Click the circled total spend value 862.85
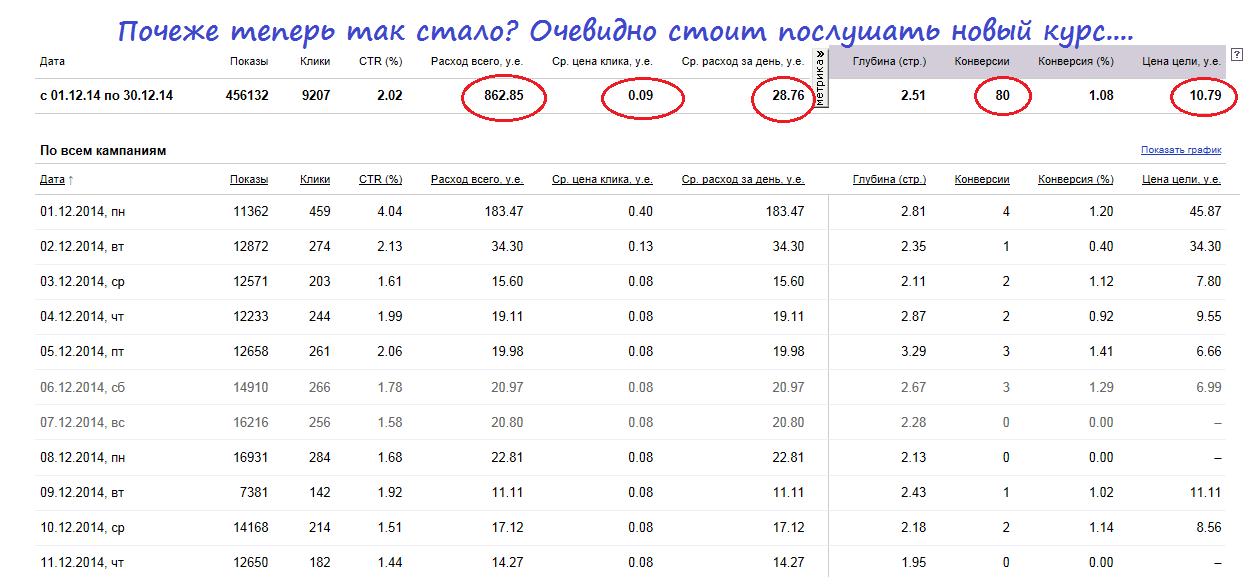The image size is (1255, 577). pyautogui.click(x=503, y=97)
